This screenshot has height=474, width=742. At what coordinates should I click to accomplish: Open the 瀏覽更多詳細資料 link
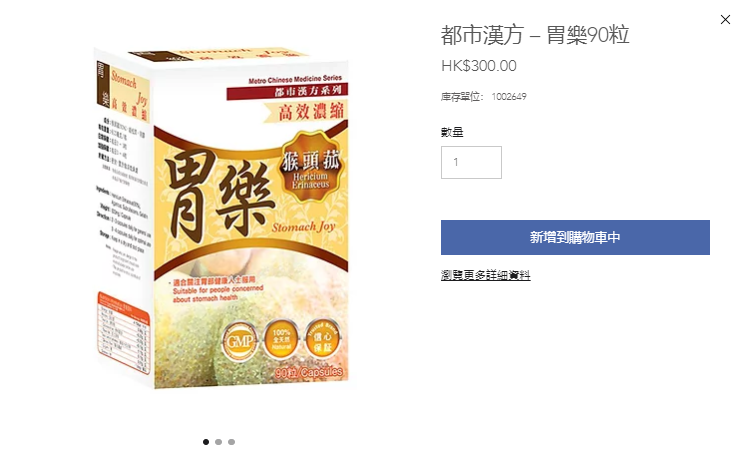pyautogui.click(x=486, y=275)
